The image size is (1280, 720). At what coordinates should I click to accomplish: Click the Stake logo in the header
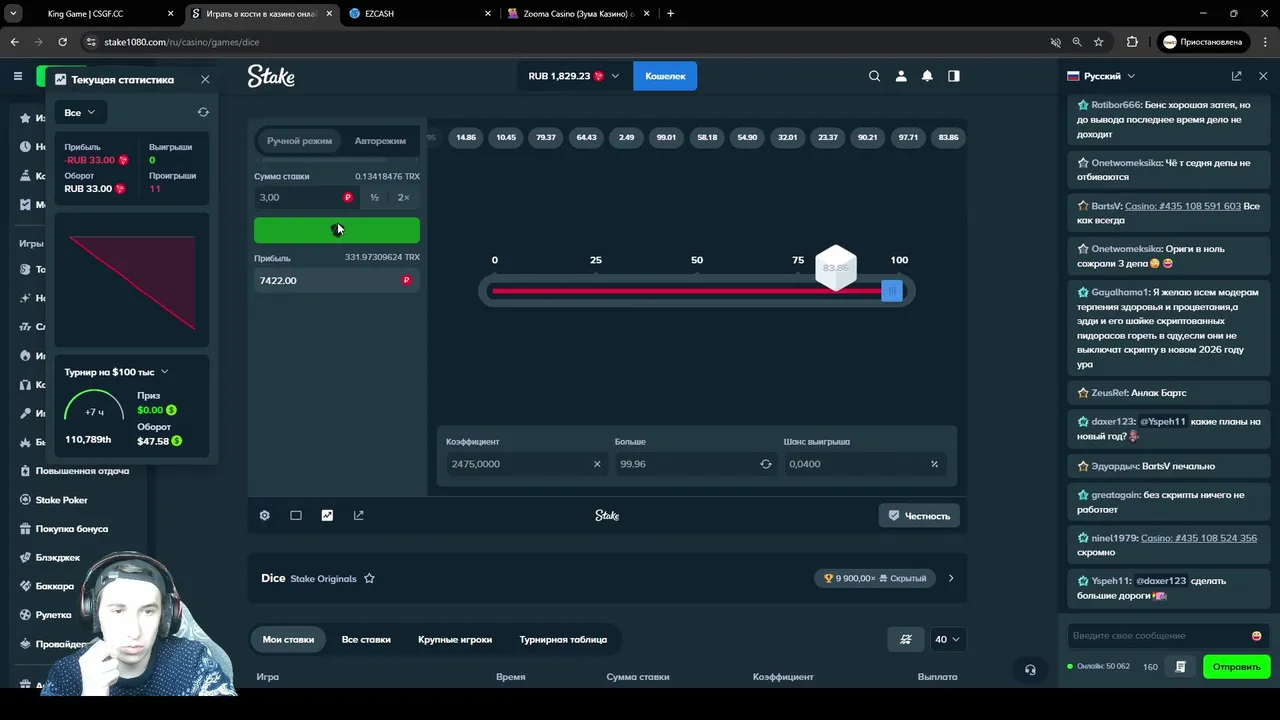tap(271, 76)
